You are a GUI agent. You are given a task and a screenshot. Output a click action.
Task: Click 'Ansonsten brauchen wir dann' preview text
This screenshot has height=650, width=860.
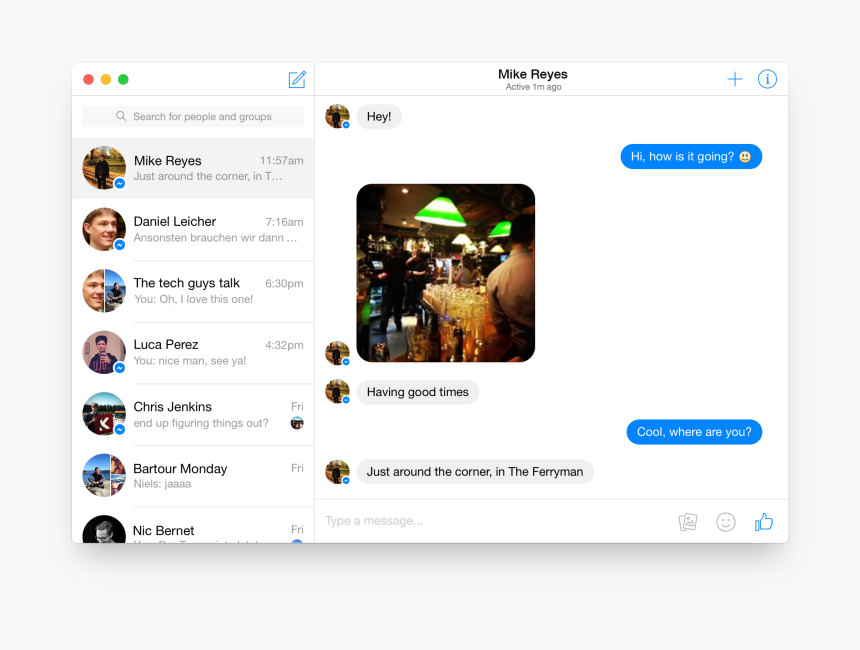click(x=215, y=238)
